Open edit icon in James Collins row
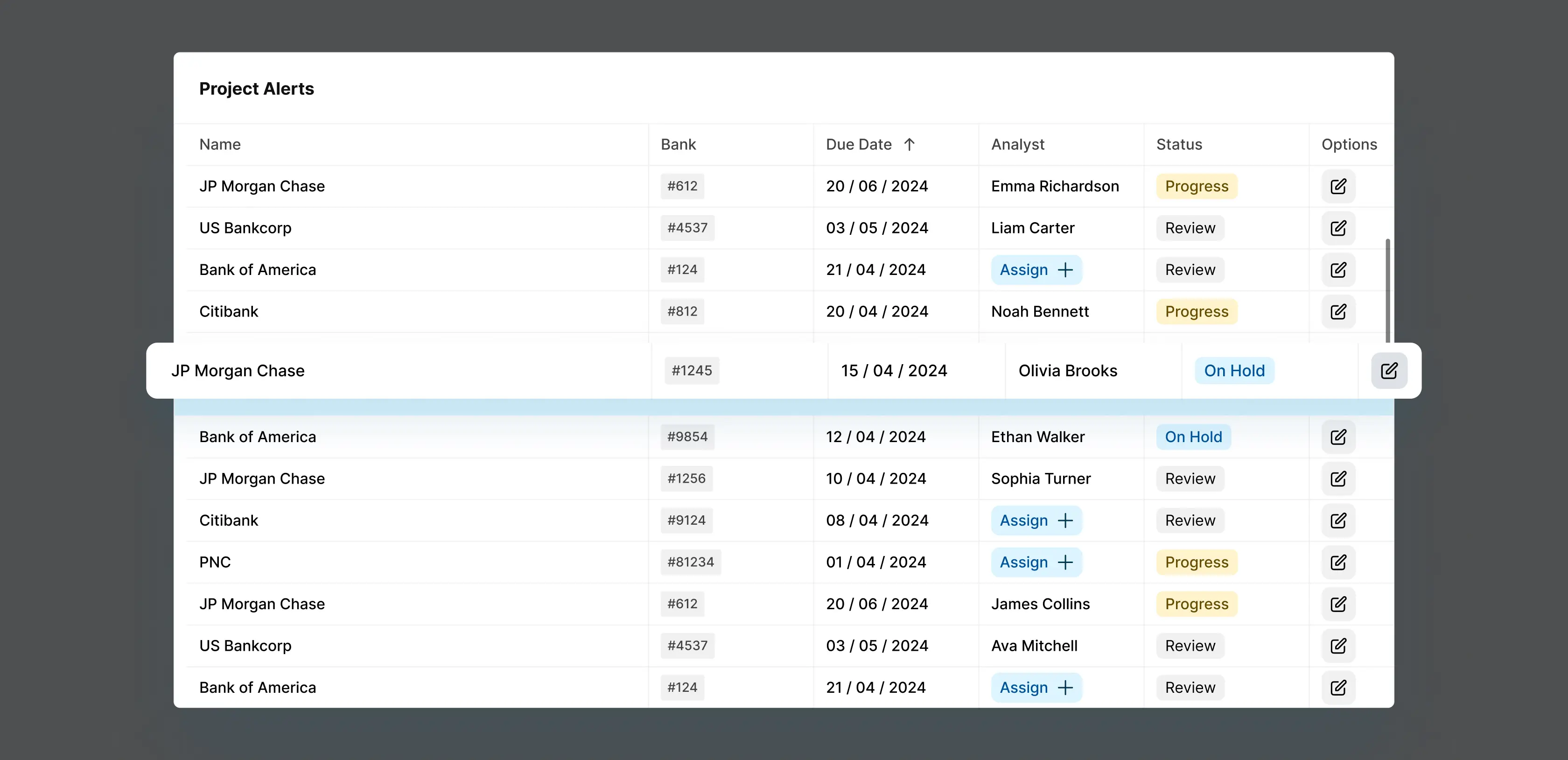The image size is (1568, 760). (x=1338, y=604)
